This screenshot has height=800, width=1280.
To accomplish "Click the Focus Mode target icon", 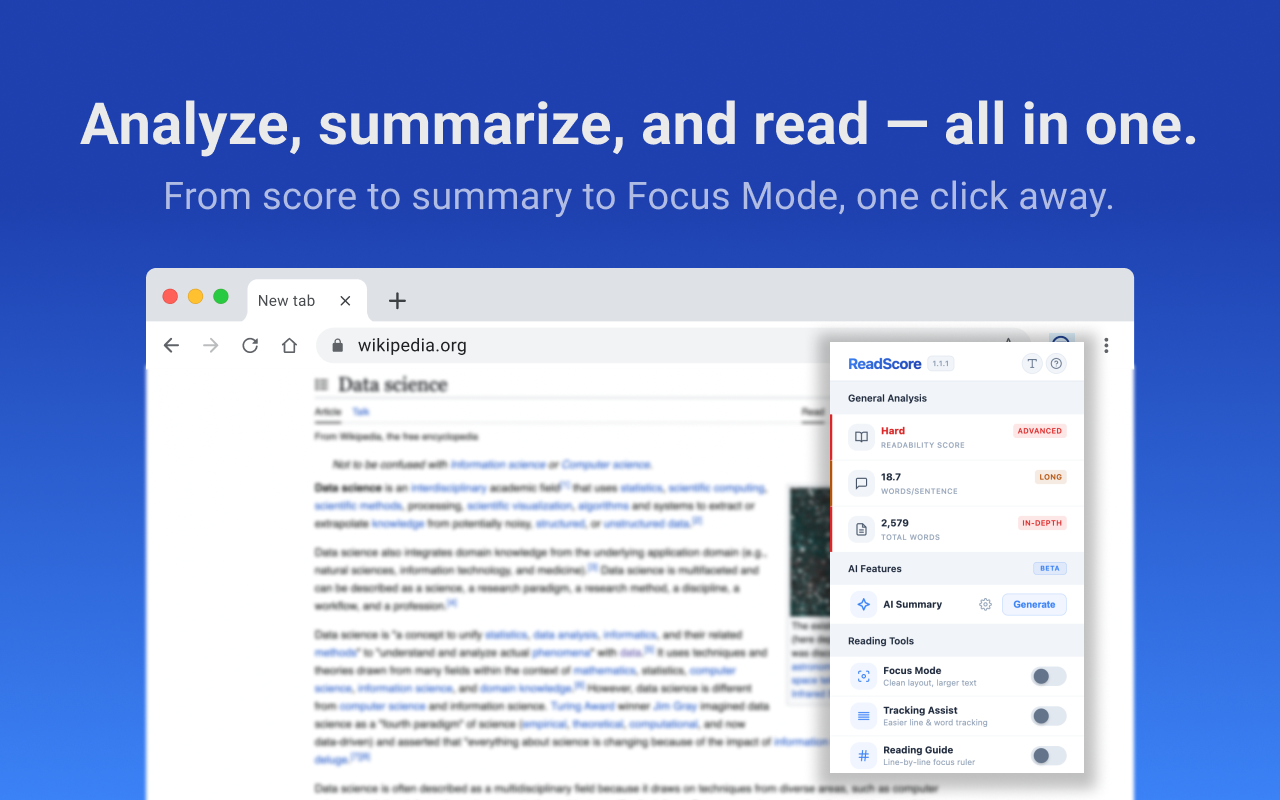I will (x=863, y=676).
